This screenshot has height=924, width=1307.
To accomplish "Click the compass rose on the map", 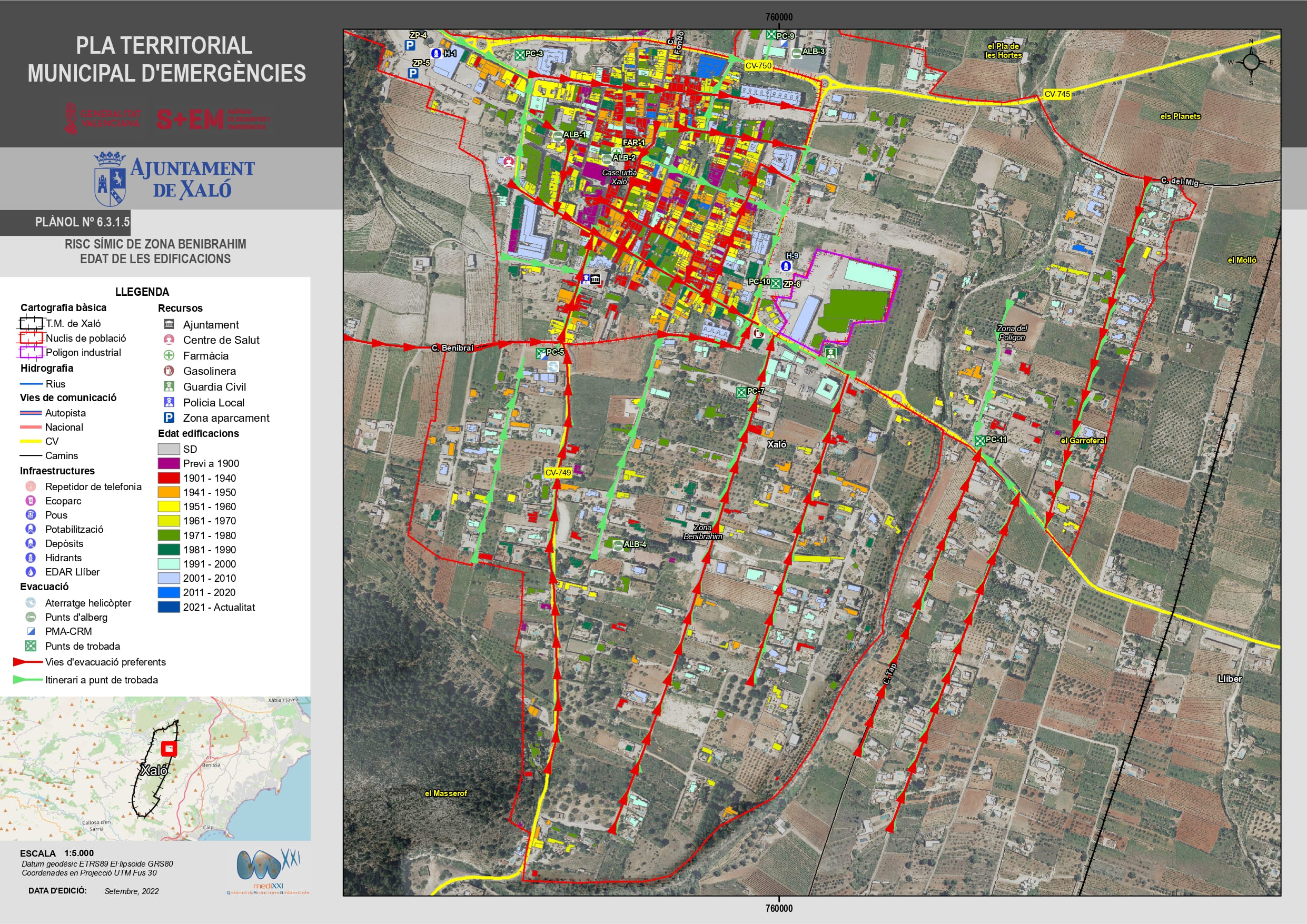I will (1251, 62).
